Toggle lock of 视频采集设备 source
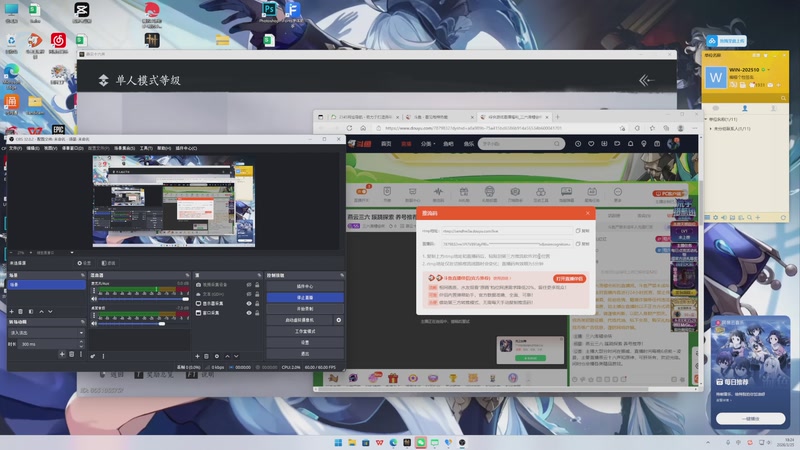Viewport: 800px width, 450px height. pos(257,285)
